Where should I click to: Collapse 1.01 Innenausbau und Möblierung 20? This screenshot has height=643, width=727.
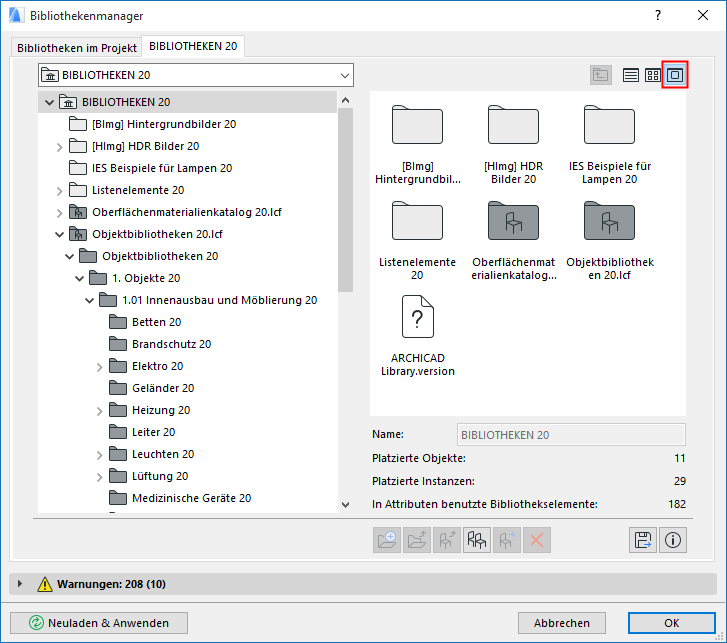pyautogui.click(x=89, y=300)
